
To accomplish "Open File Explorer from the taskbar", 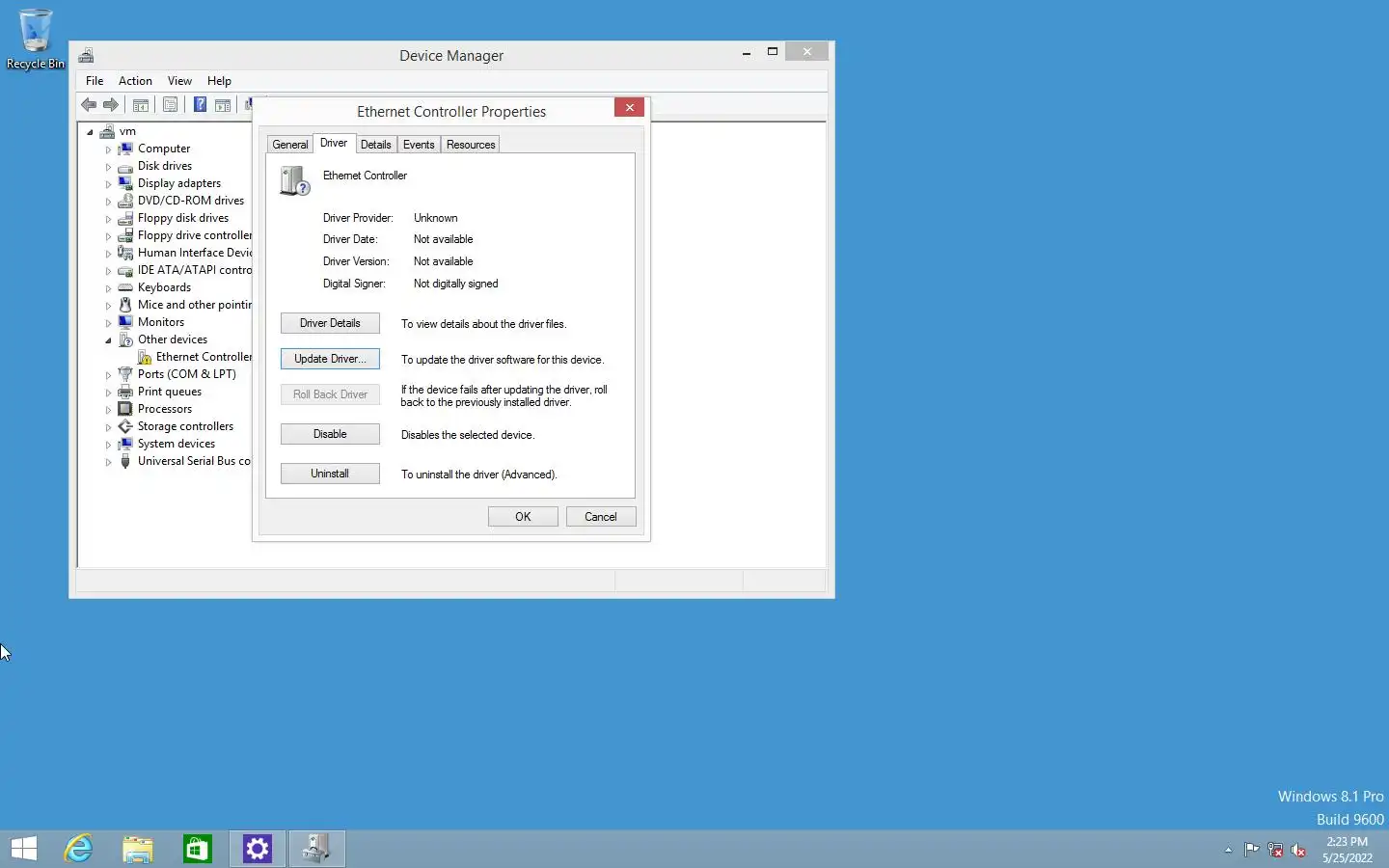I will (x=138, y=849).
